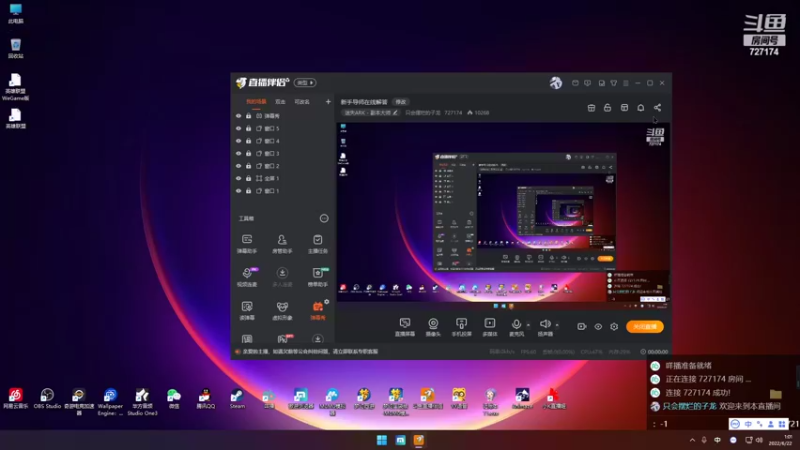Open Steam desktop shortcut
Viewport: 800px width, 450px height.
pyautogui.click(x=237, y=398)
